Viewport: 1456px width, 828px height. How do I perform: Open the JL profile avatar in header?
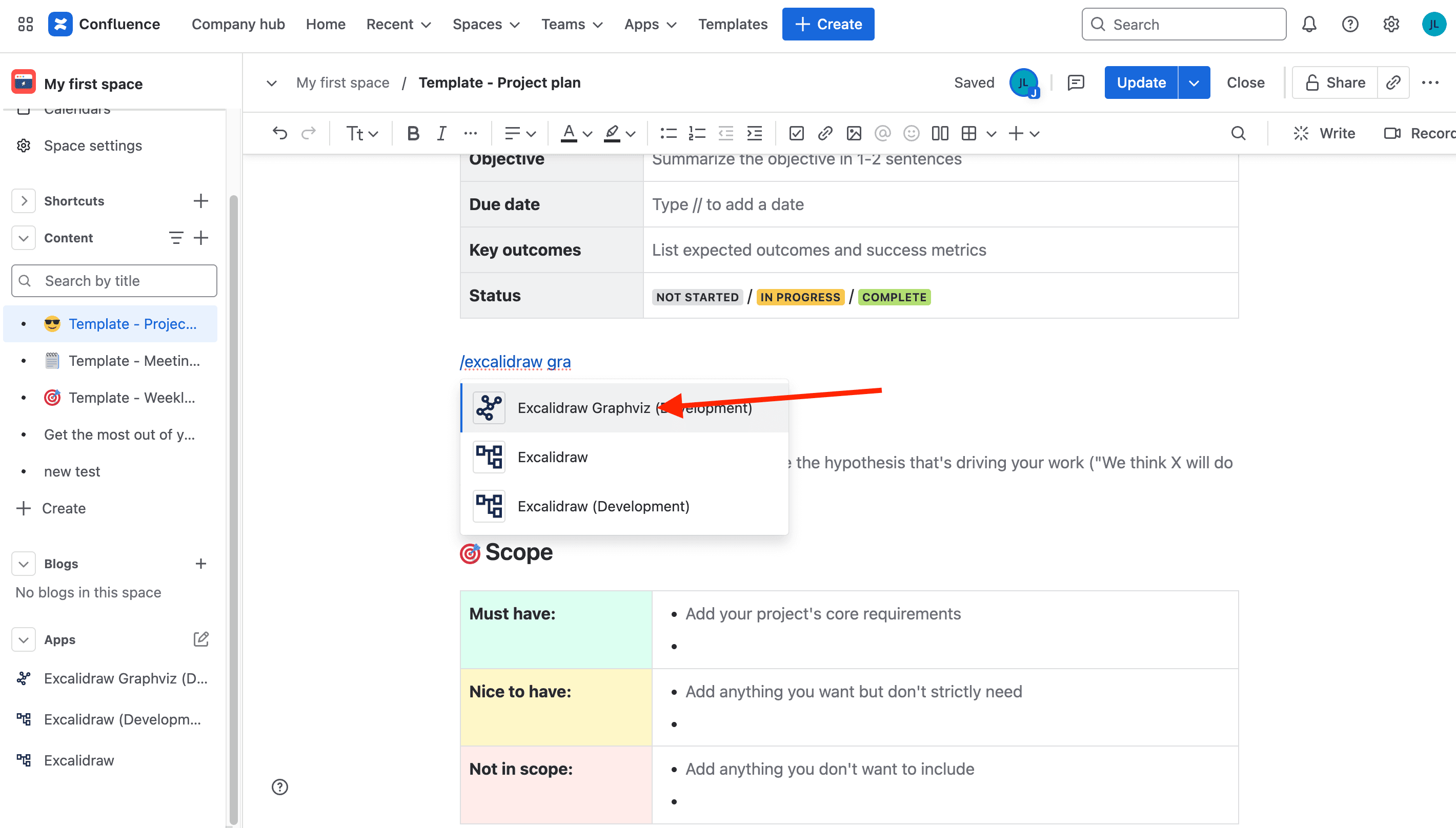[1433, 24]
